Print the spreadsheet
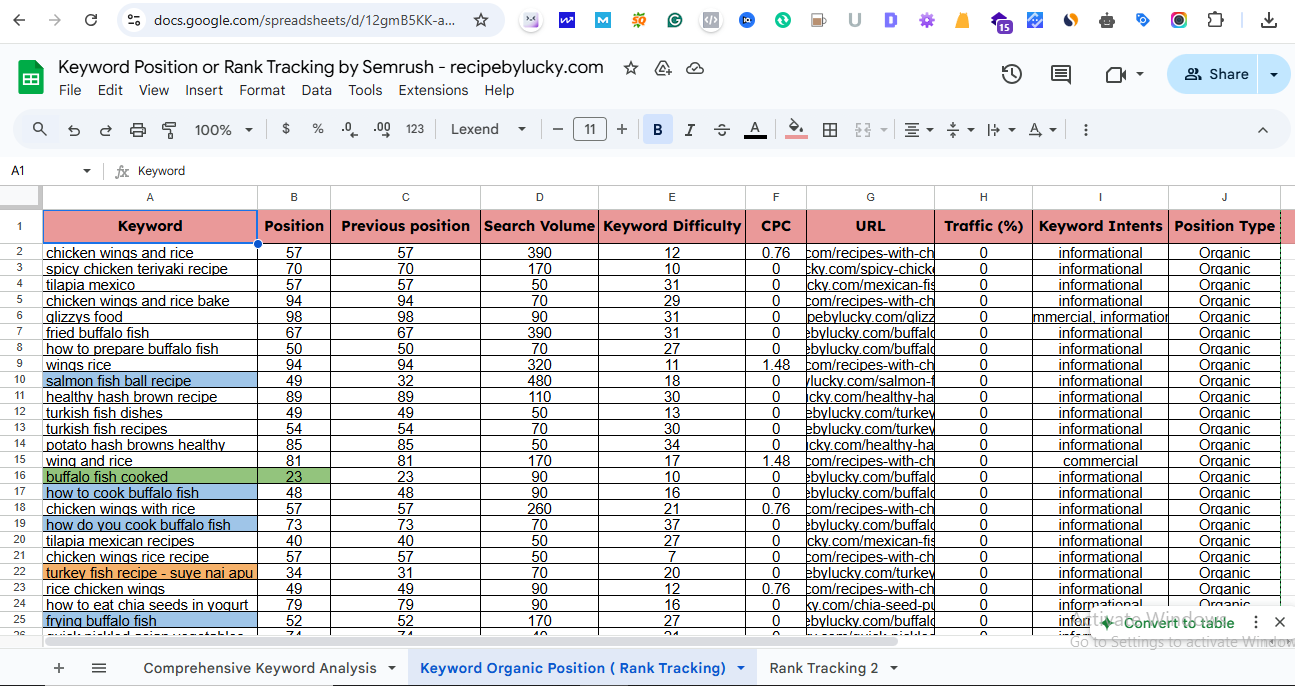The width and height of the screenshot is (1295, 686). tap(138, 129)
